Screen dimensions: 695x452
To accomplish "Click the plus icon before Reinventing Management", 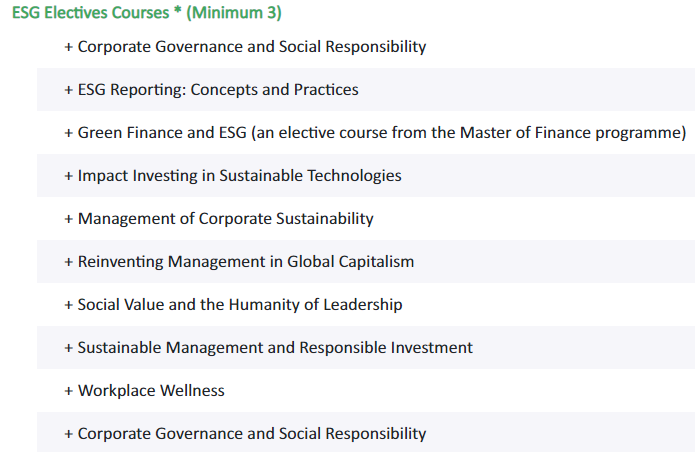I will (x=68, y=262).
